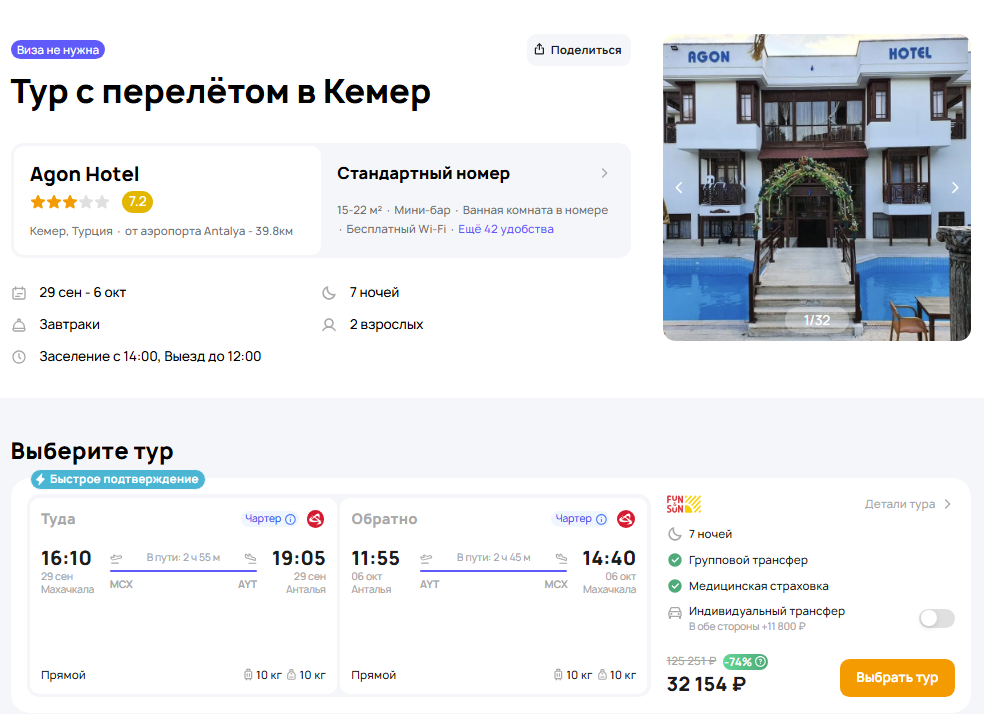Click the three-star hotel rating
Viewport: 984px width, 714px height.
pos(70,202)
